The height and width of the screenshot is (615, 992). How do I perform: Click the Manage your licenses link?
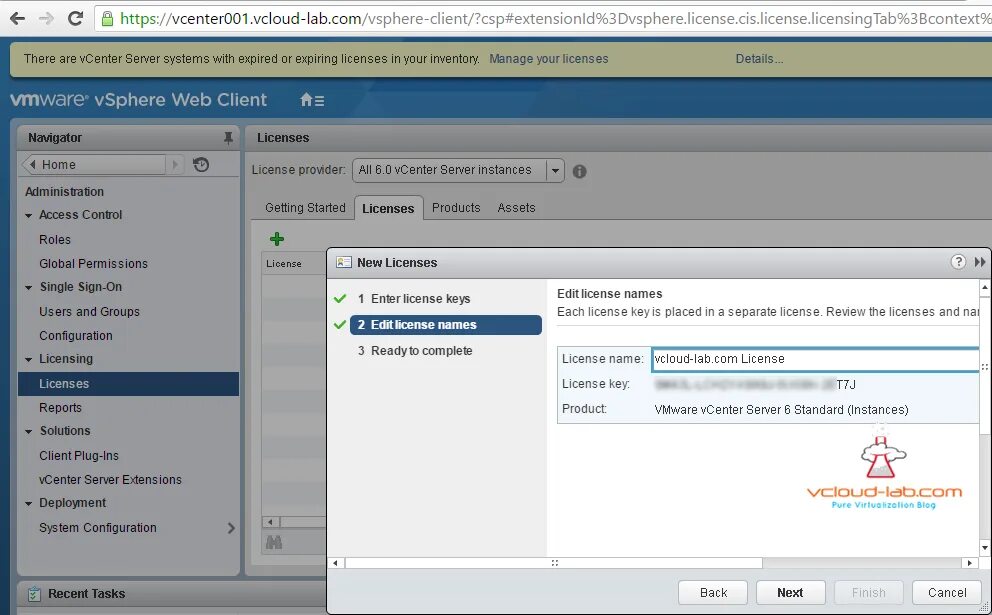549,59
